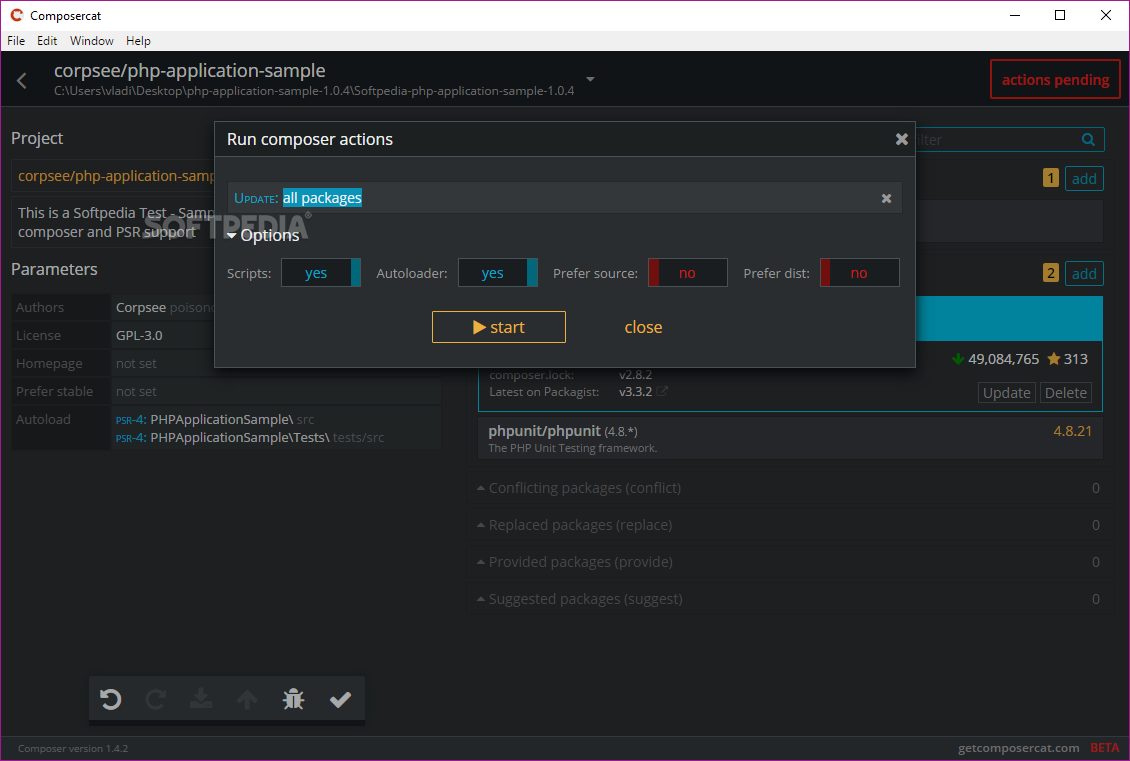Click the Authors value Corpsee
Screen dimensions: 1130x761
tap(141, 308)
